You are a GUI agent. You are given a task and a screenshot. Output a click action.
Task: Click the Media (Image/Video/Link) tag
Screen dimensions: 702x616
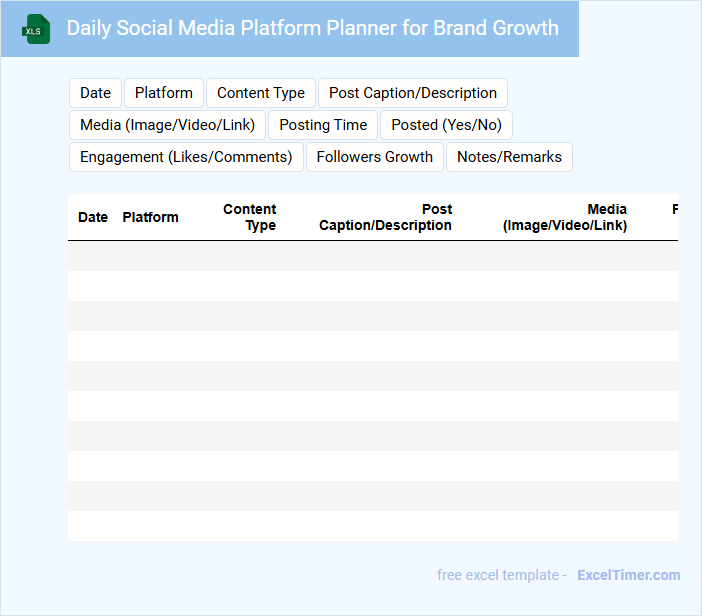tap(167, 125)
